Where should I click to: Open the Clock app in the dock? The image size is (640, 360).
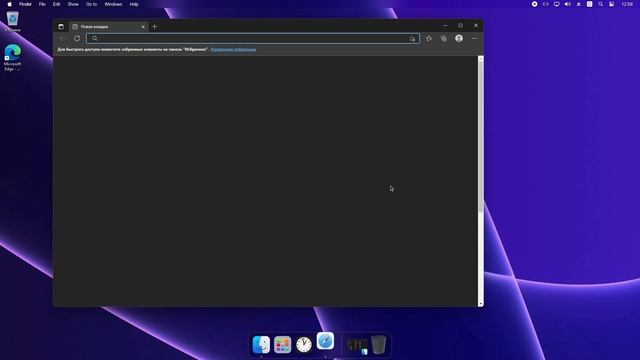tap(304, 345)
